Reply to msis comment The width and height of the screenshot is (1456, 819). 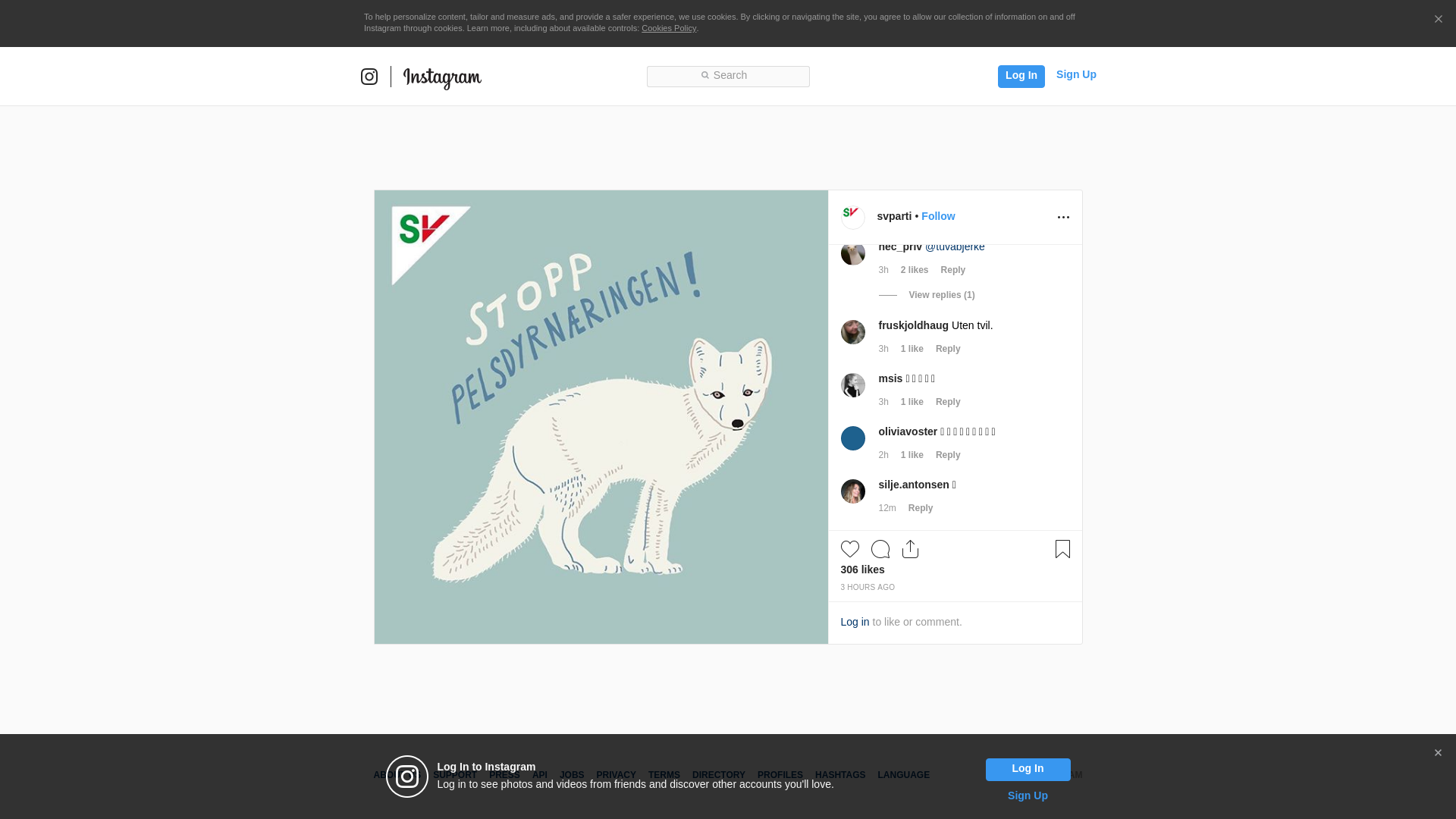[948, 402]
